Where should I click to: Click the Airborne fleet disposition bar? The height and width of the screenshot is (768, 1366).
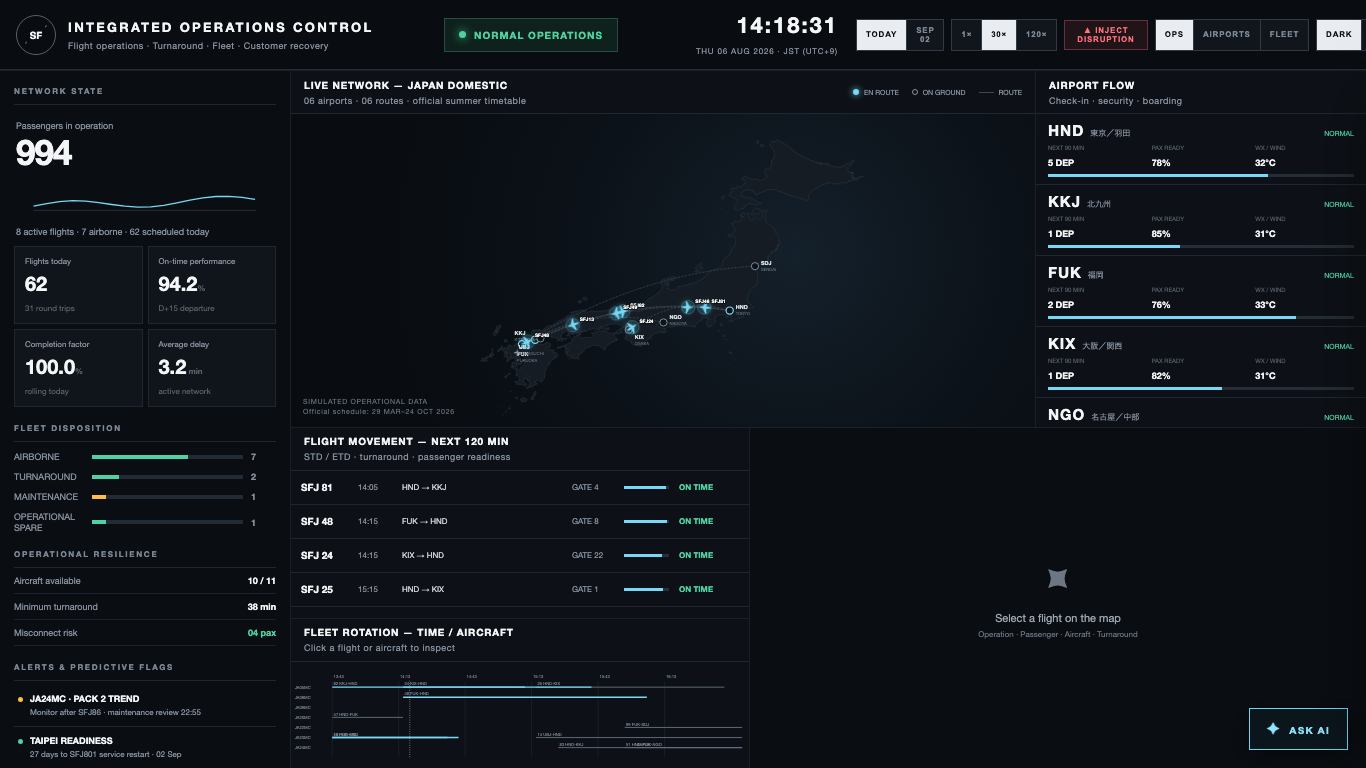[x=167, y=457]
